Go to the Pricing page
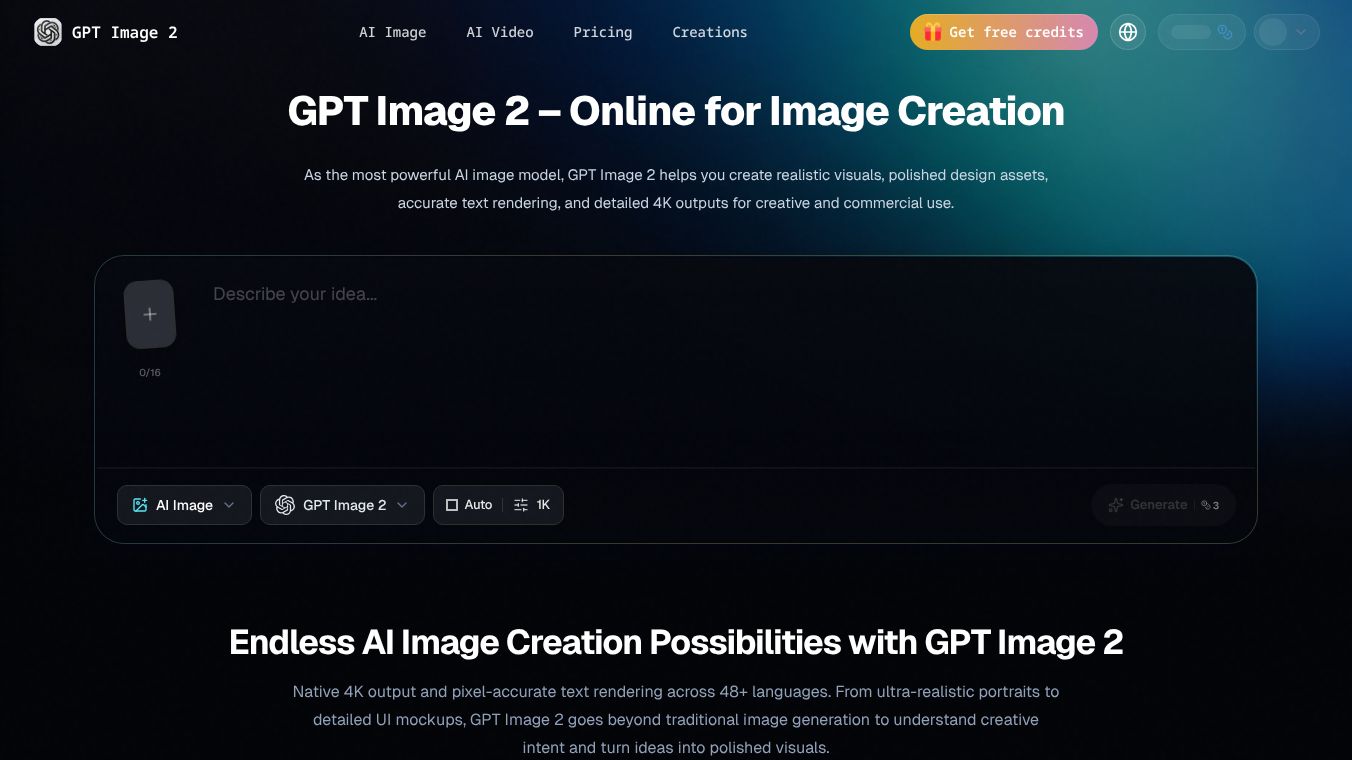The height and width of the screenshot is (760, 1352). click(x=603, y=32)
